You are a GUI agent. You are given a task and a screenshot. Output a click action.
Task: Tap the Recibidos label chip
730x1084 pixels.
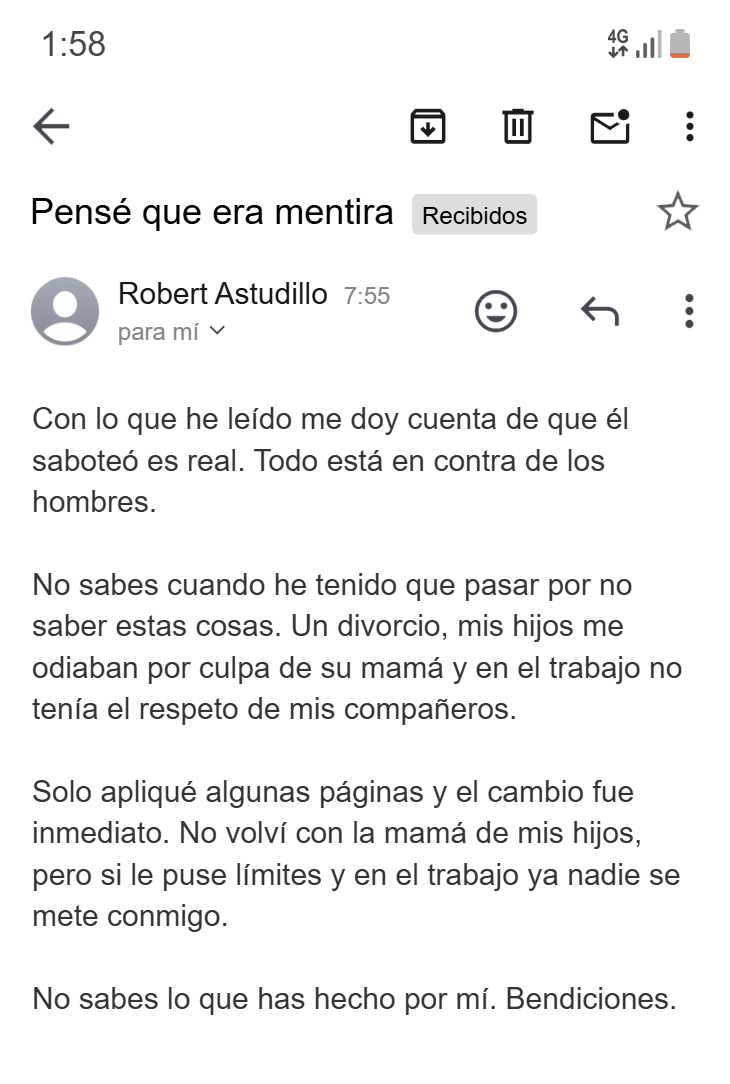(474, 215)
